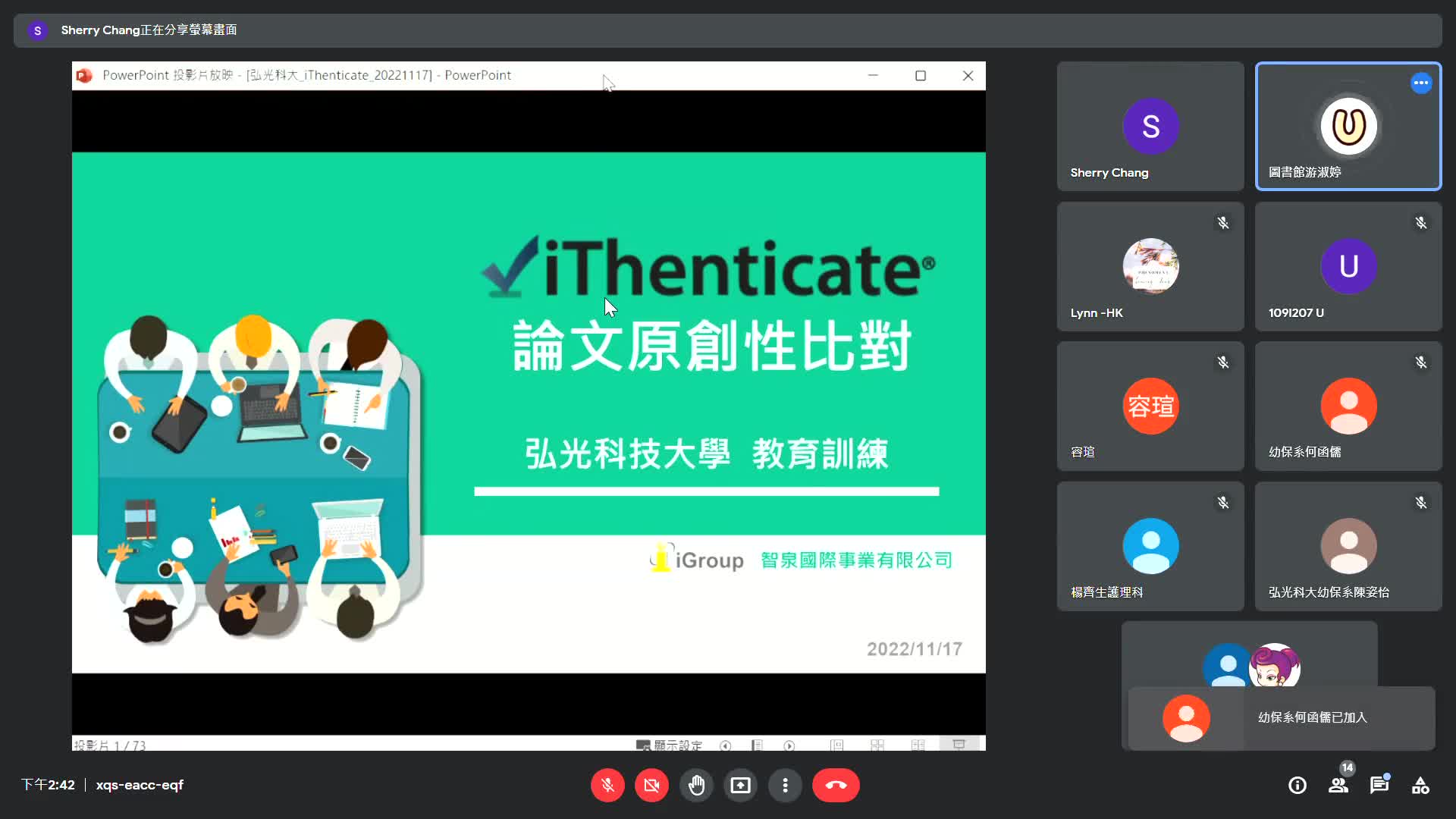
Task: Click the 投影片 1 / 73 slide counter
Action: [x=109, y=745]
